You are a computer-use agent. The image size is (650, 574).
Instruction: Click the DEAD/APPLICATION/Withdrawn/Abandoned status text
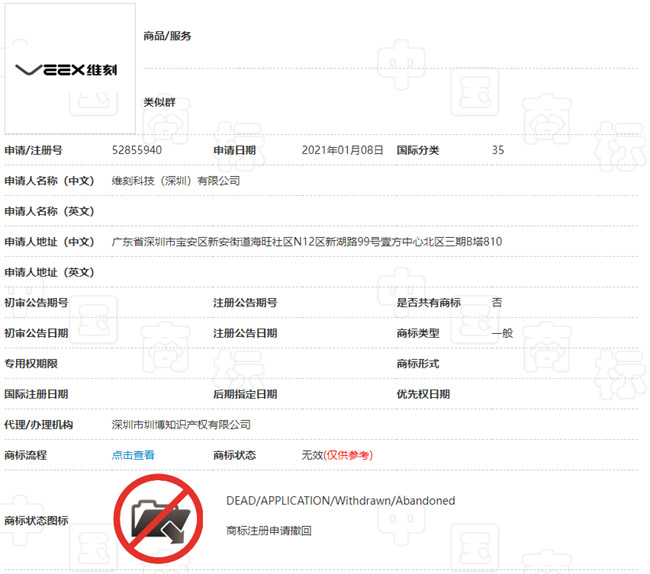tap(340, 500)
